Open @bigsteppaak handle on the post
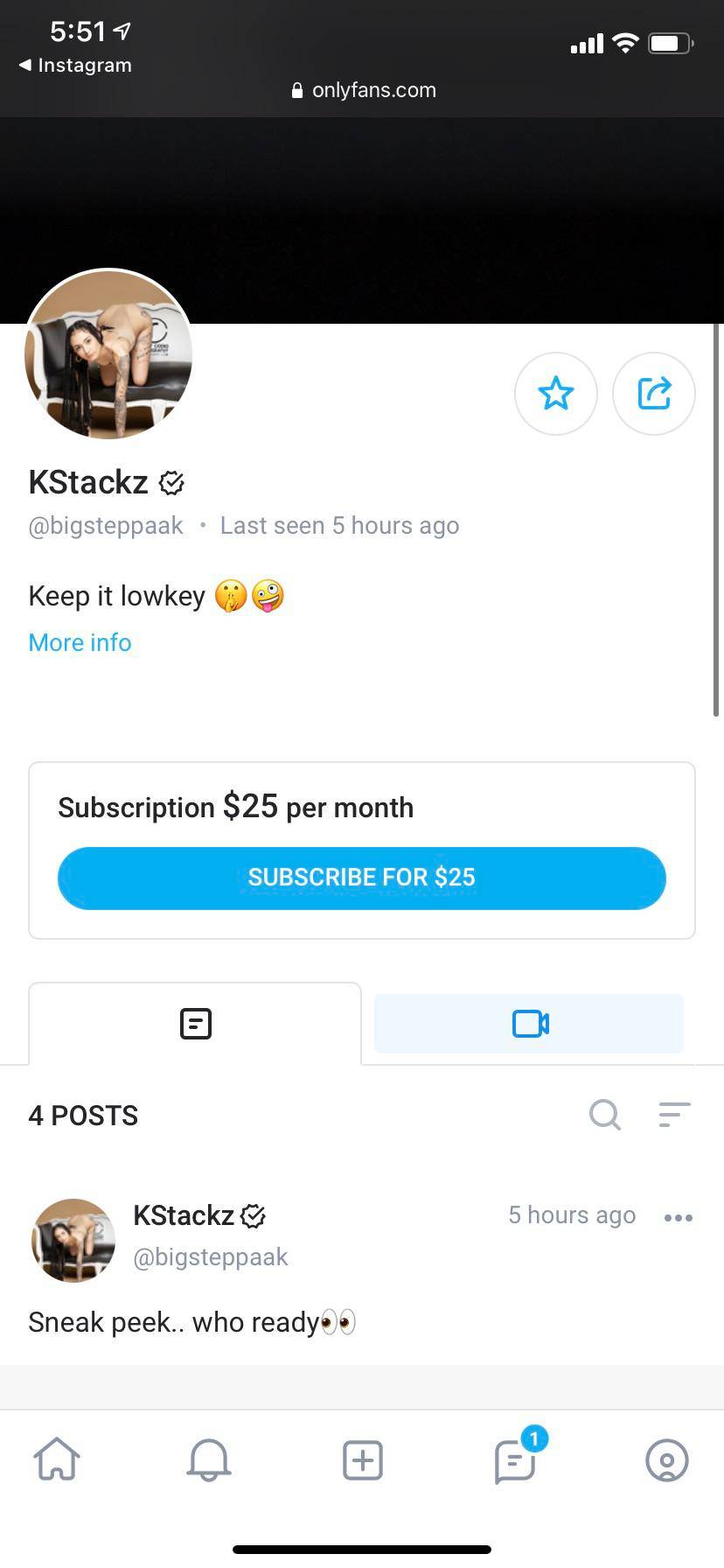 (x=210, y=1256)
